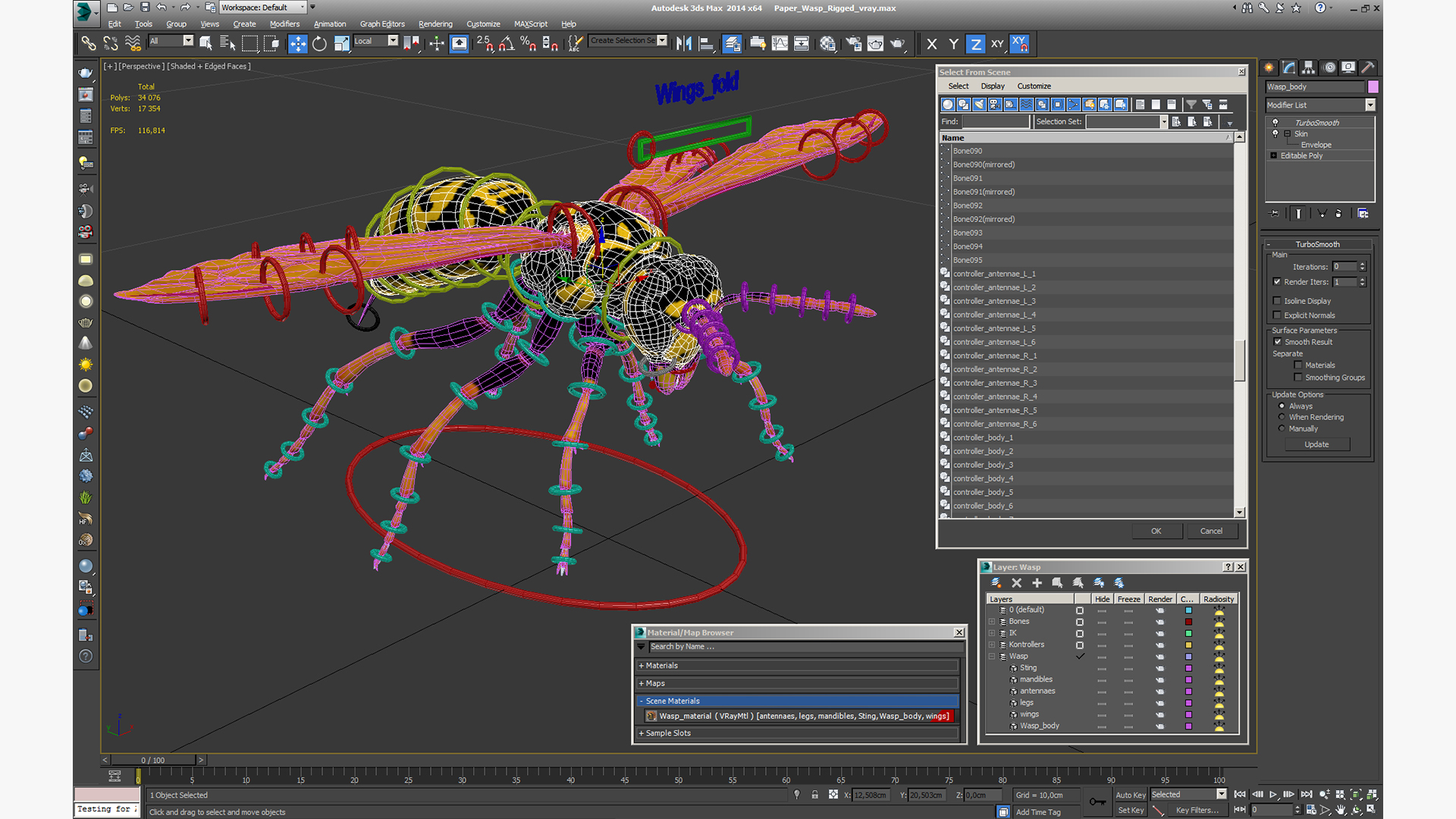Viewport: 1456px width, 819px height.
Task: Open the Modifier List dropdown
Action: [1370, 105]
